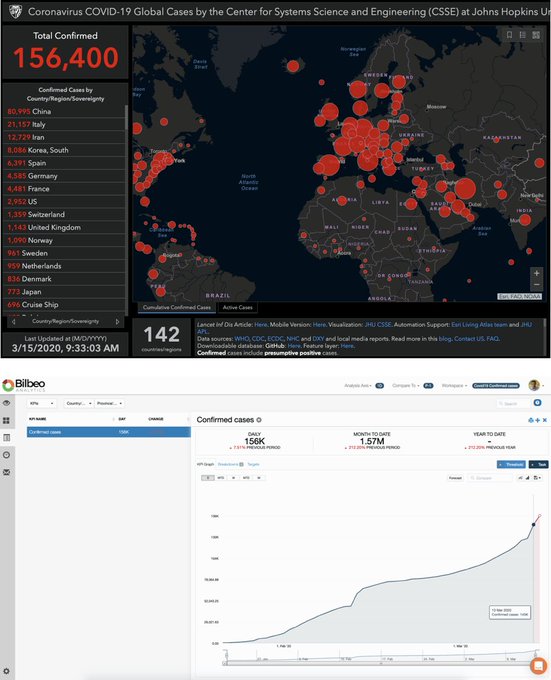
Task: Click the dark data point on chart line
Action: pyautogui.click(x=534, y=525)
